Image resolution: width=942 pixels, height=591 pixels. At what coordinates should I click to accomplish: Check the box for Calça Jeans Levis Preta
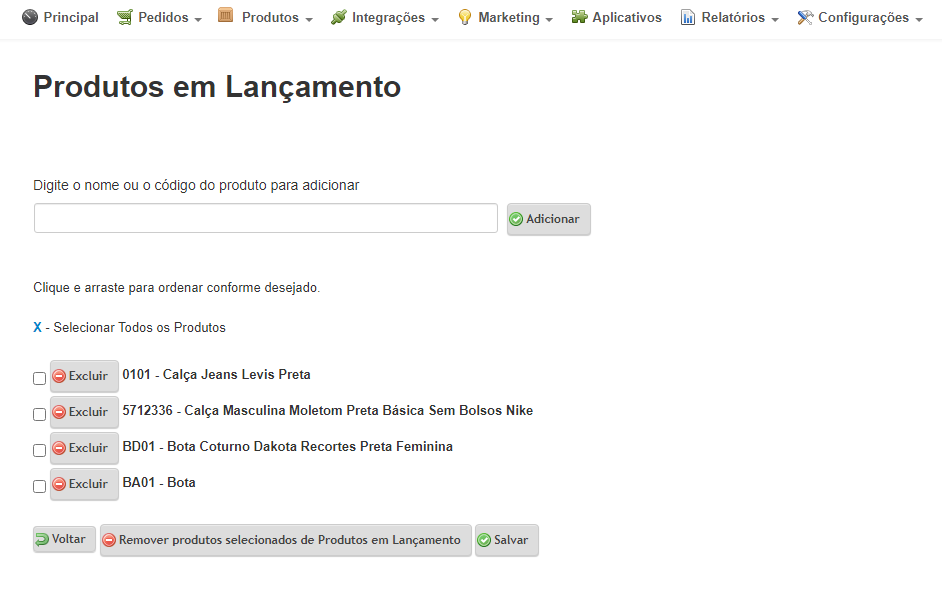point(39,378)
